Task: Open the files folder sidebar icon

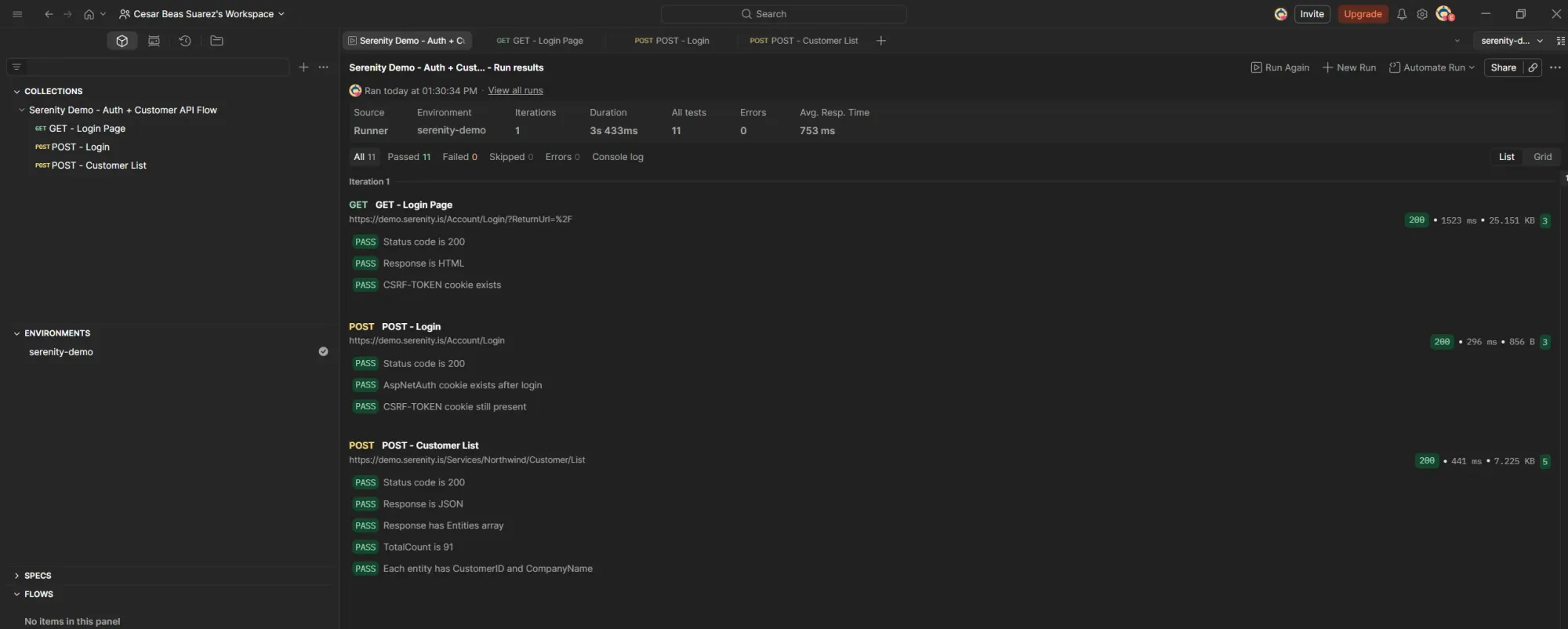Action: (x=217, y=41)
